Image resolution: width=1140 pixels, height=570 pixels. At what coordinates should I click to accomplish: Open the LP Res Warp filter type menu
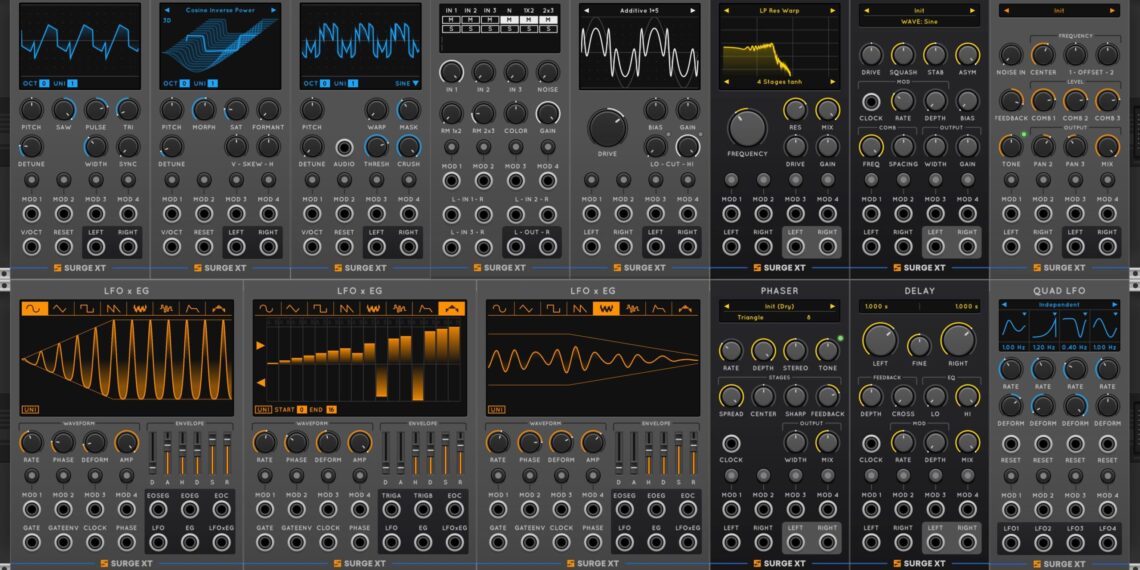(778, 11)
